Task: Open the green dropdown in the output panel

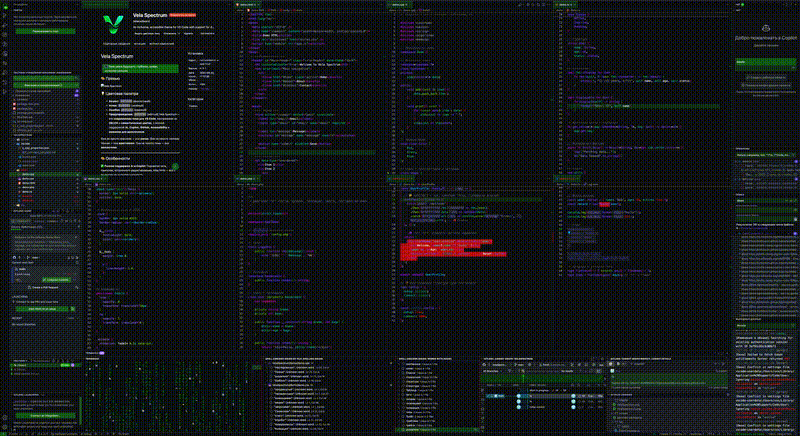Action: click(x=765, y=325)
